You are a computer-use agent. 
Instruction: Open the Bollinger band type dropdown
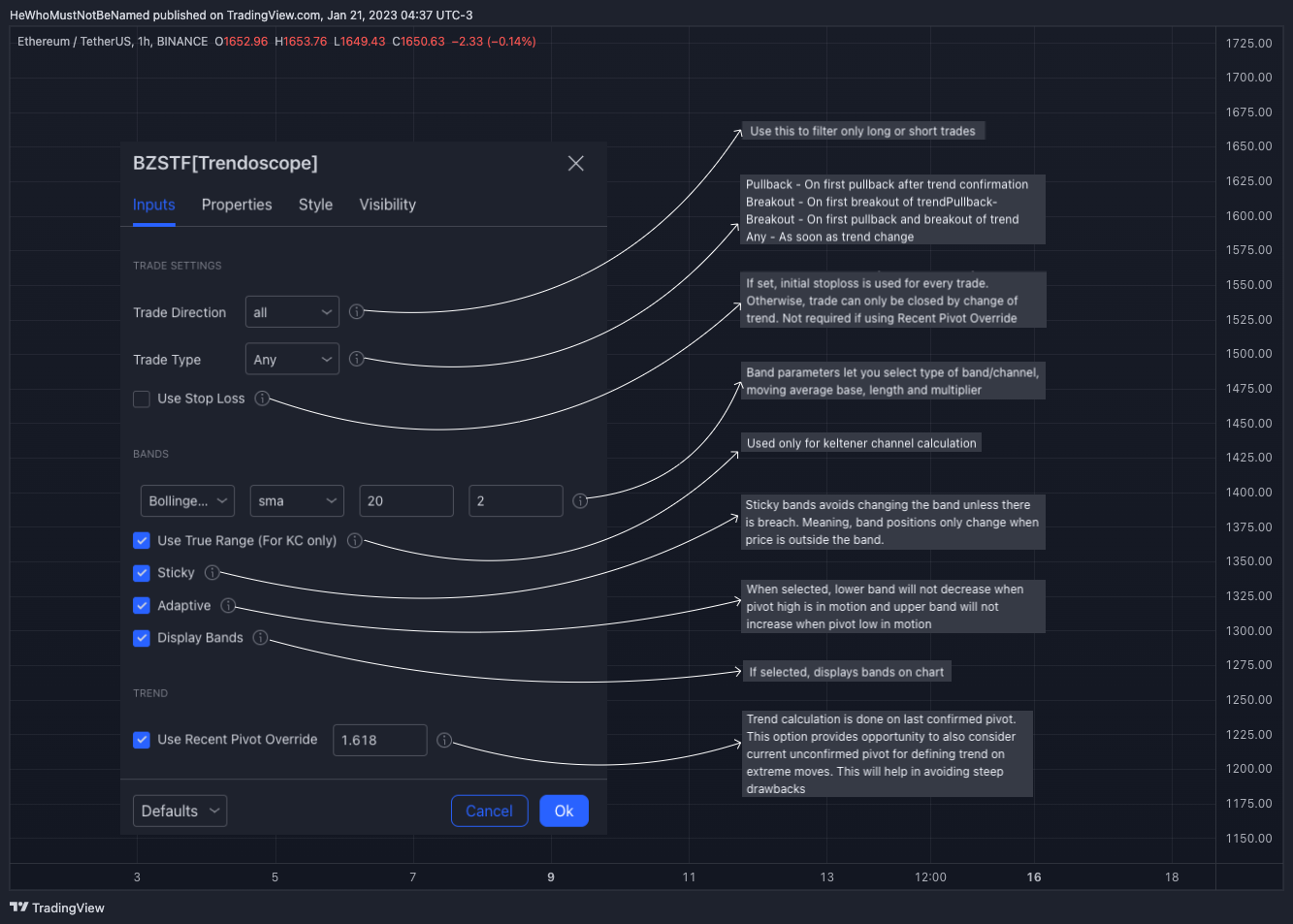(x=187, y=501)
